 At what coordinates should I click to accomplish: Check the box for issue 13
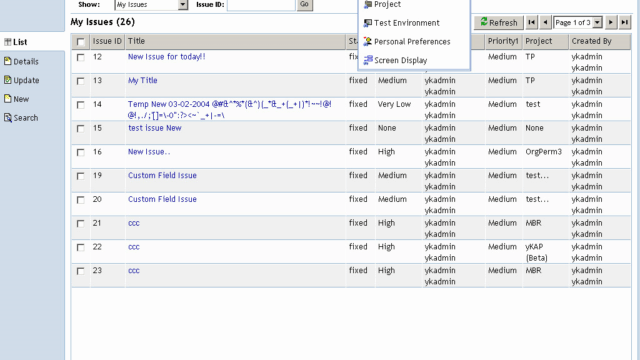80,81
